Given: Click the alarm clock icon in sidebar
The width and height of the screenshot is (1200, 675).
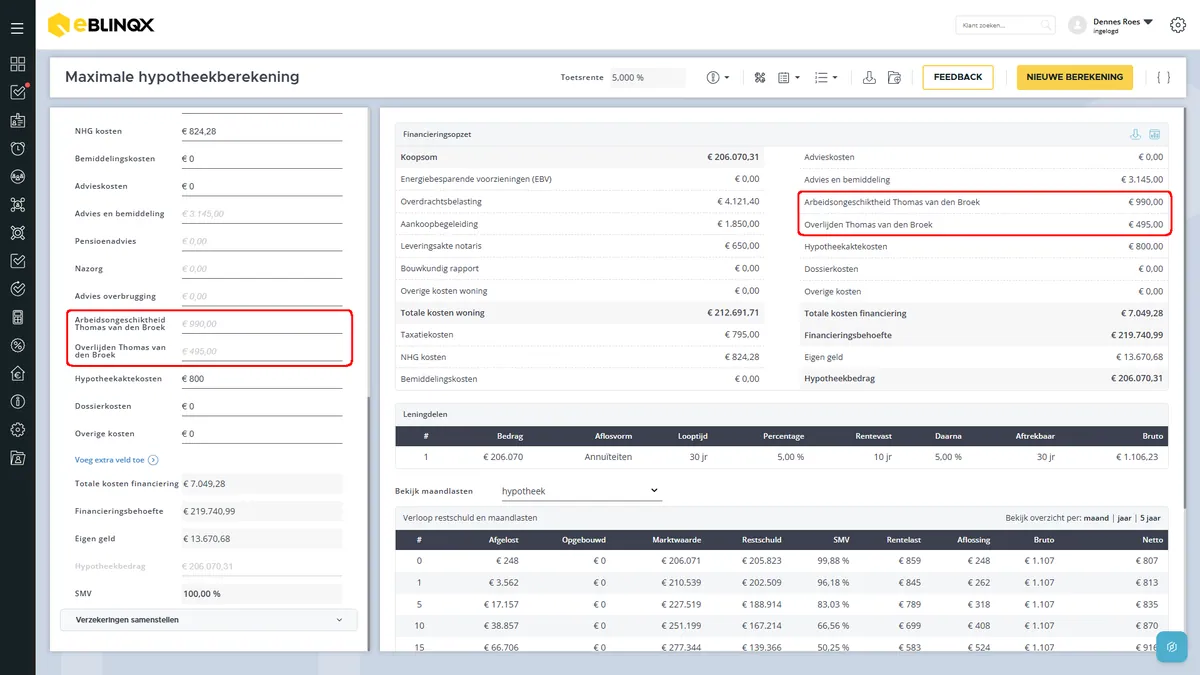Looking at the screenshot, I should [17, 148].
